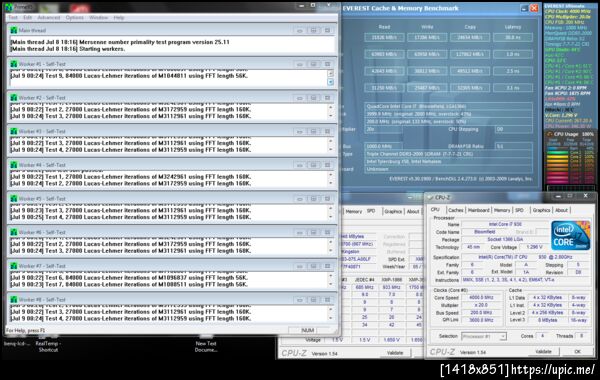Image resolution: width=600 pixels, height=380 pixels.
Task: Close the Worker #2 child window
Action: (327, 98)
